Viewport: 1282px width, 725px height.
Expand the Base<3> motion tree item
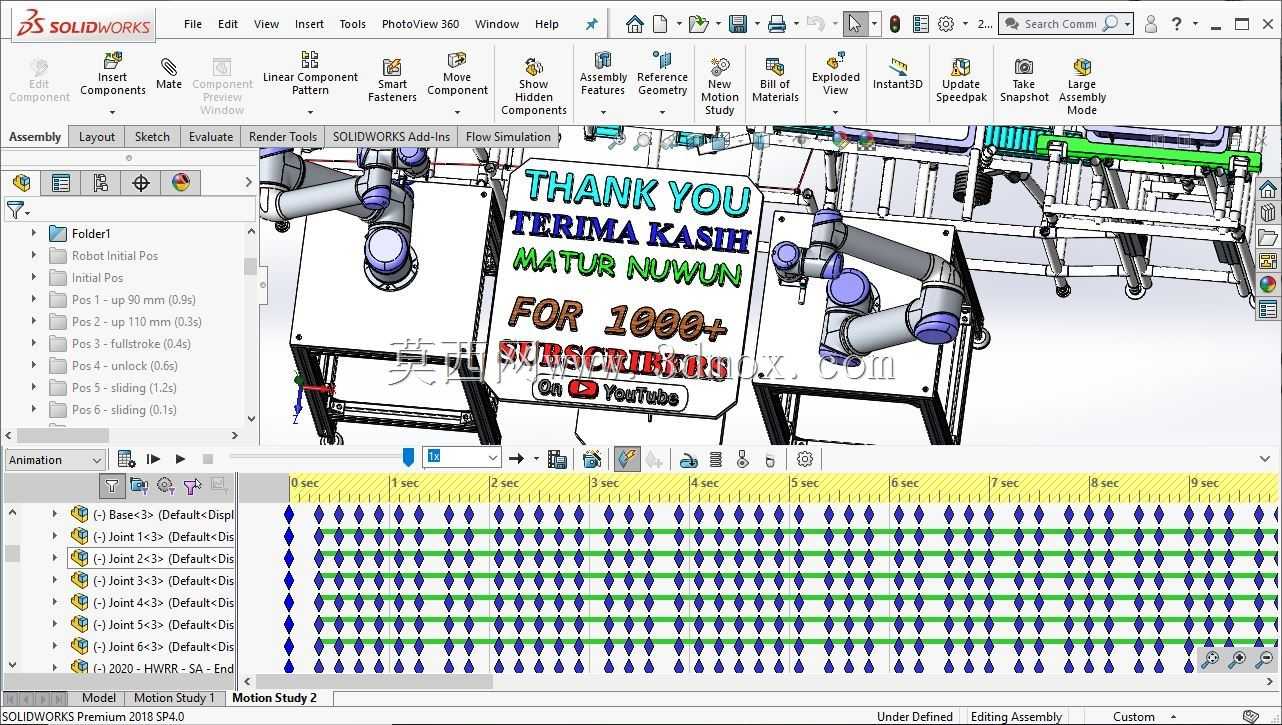(55, 514)
